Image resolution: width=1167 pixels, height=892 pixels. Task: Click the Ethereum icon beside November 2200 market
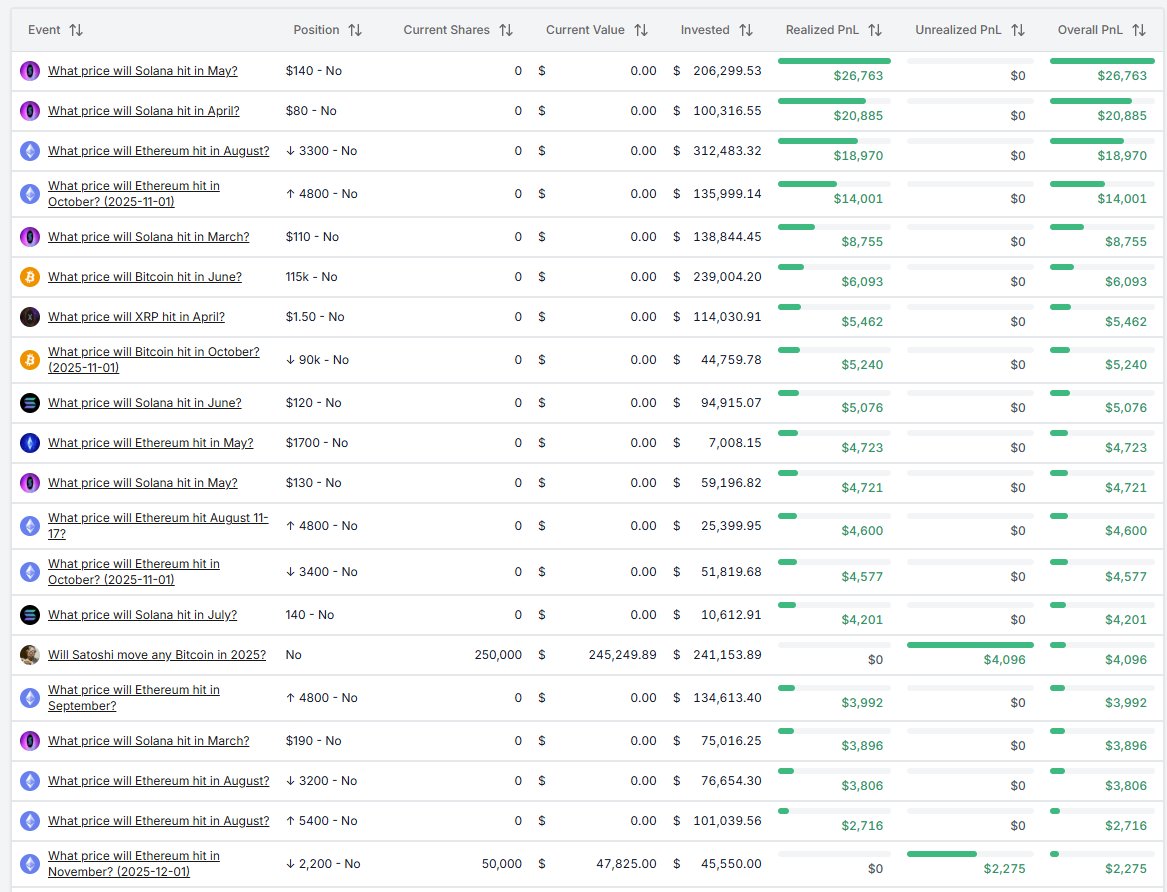(29, 864)
